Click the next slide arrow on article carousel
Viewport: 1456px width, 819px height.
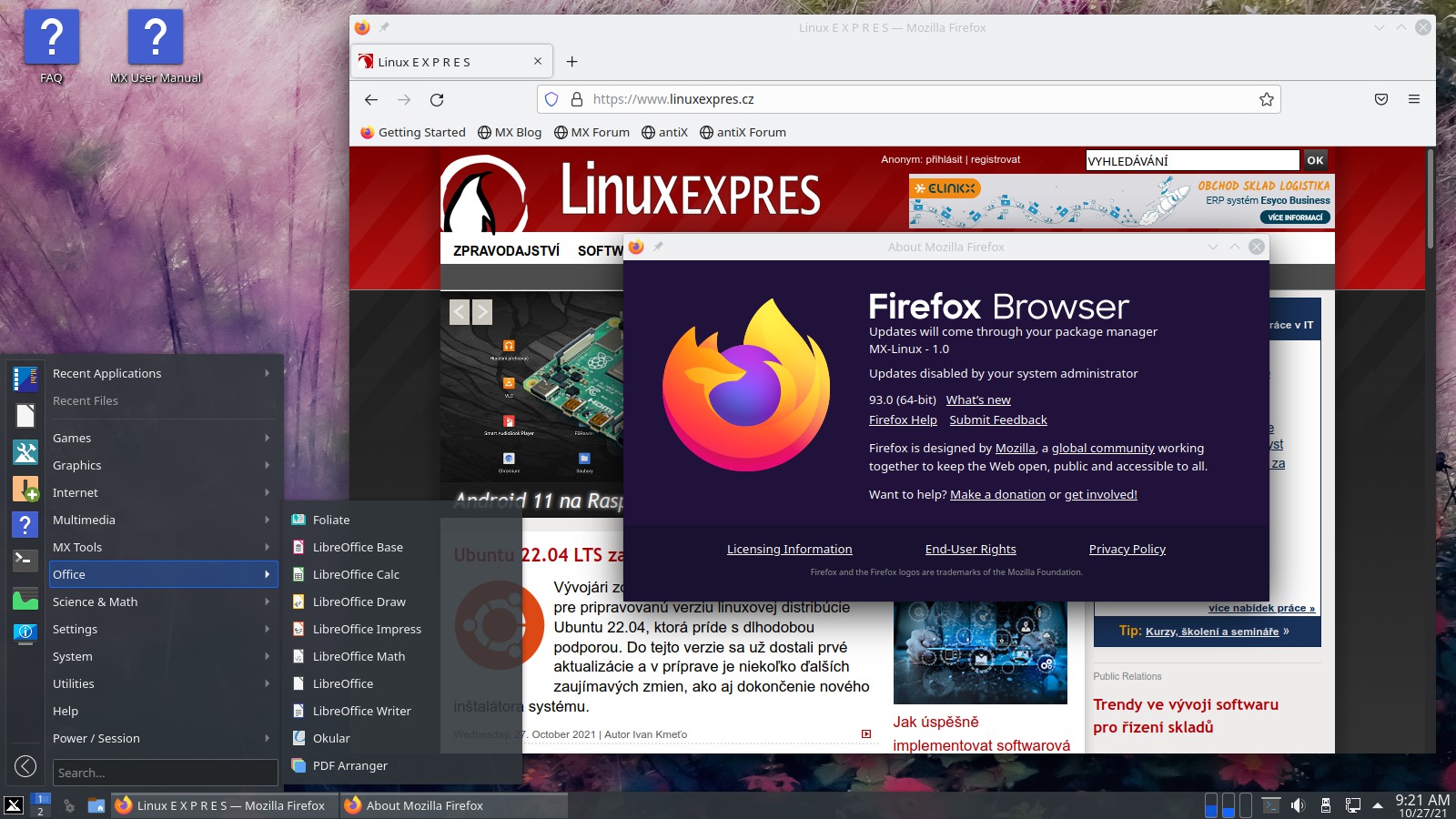[482, 312]
